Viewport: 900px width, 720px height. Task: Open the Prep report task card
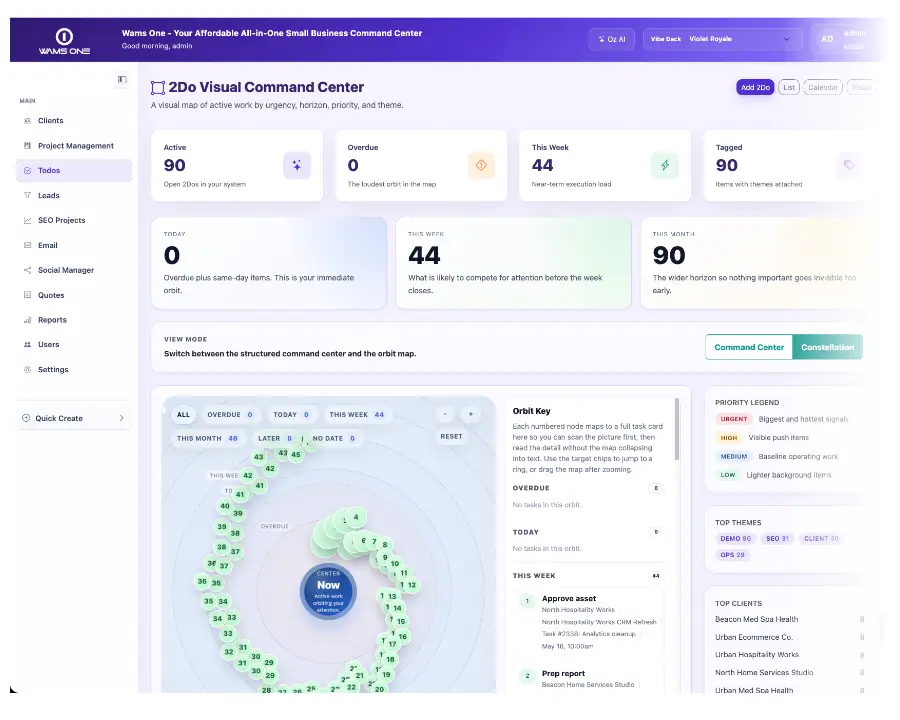[588, 679]
